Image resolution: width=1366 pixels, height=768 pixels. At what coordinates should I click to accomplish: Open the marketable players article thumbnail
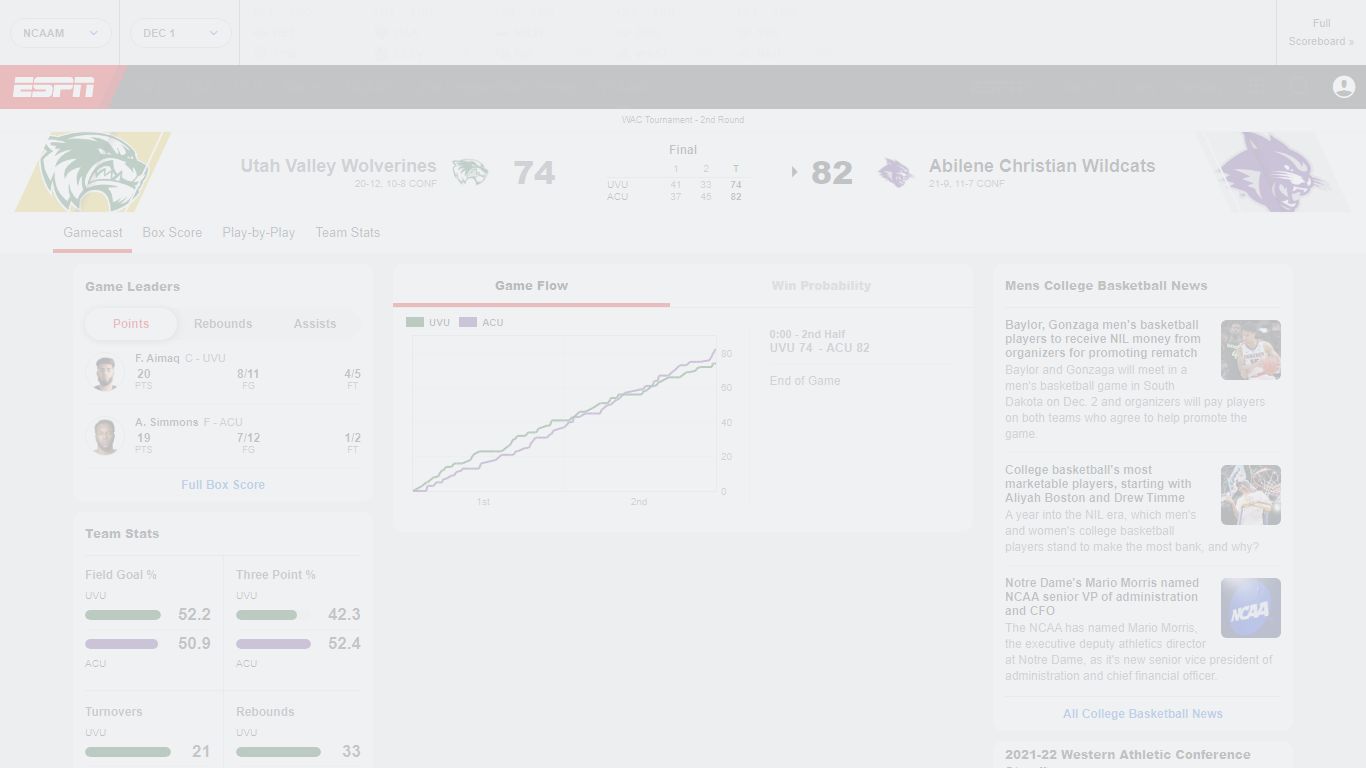(x=1251, y=495)
